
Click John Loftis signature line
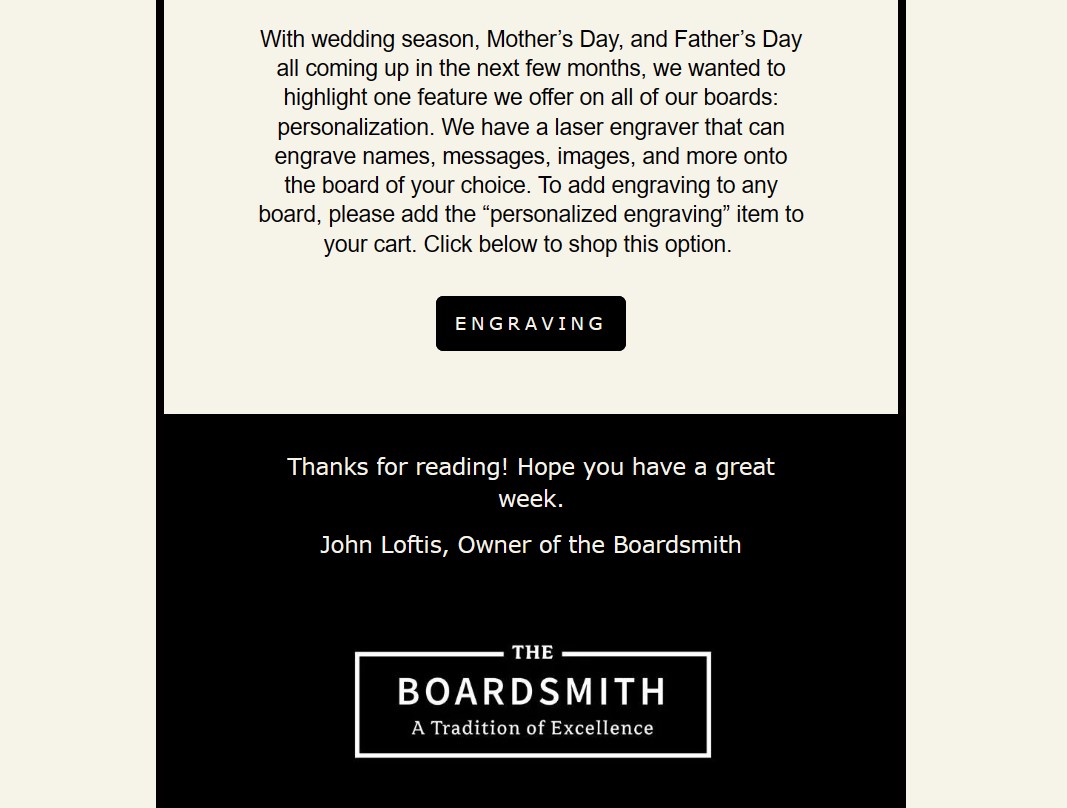(531, 545)
